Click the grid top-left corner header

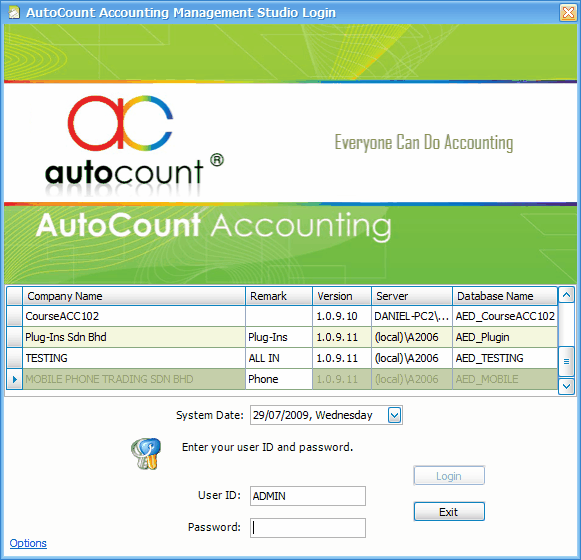15,296
